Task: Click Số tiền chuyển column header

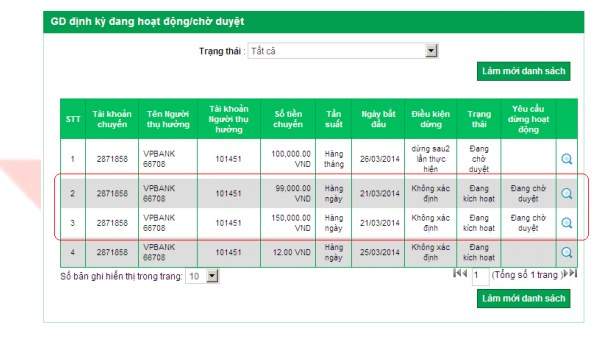Action: [x=288, y=119]
